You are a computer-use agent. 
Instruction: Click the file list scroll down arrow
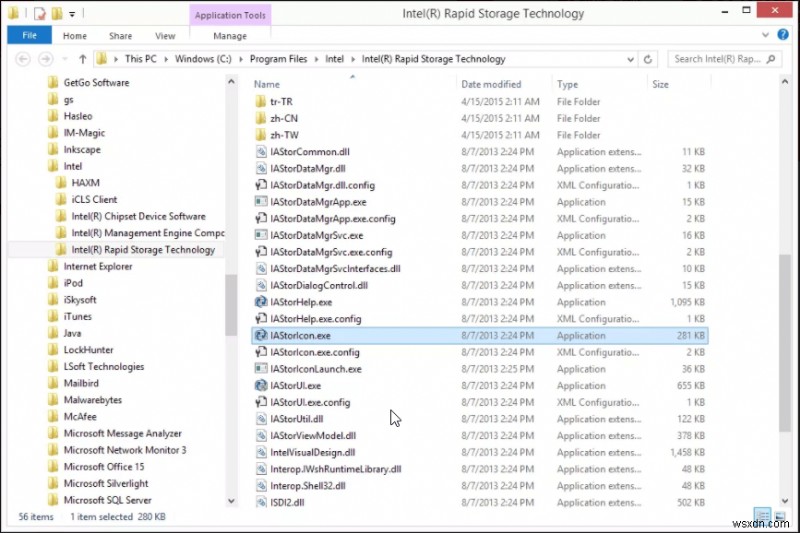coord(785,501)
